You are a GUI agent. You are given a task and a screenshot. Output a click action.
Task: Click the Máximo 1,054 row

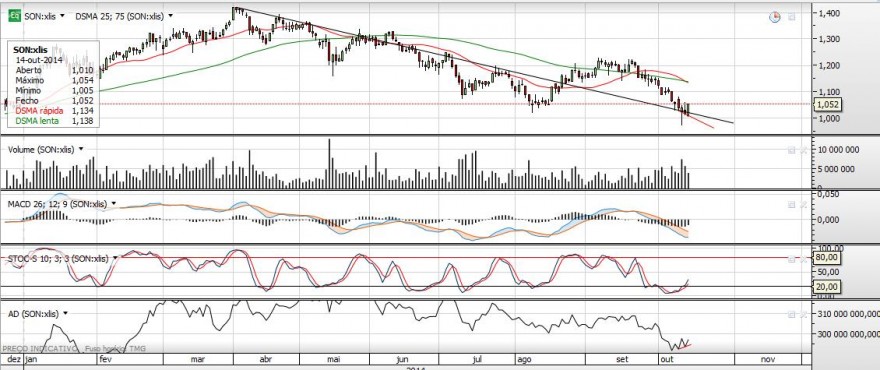click(54, 80)
